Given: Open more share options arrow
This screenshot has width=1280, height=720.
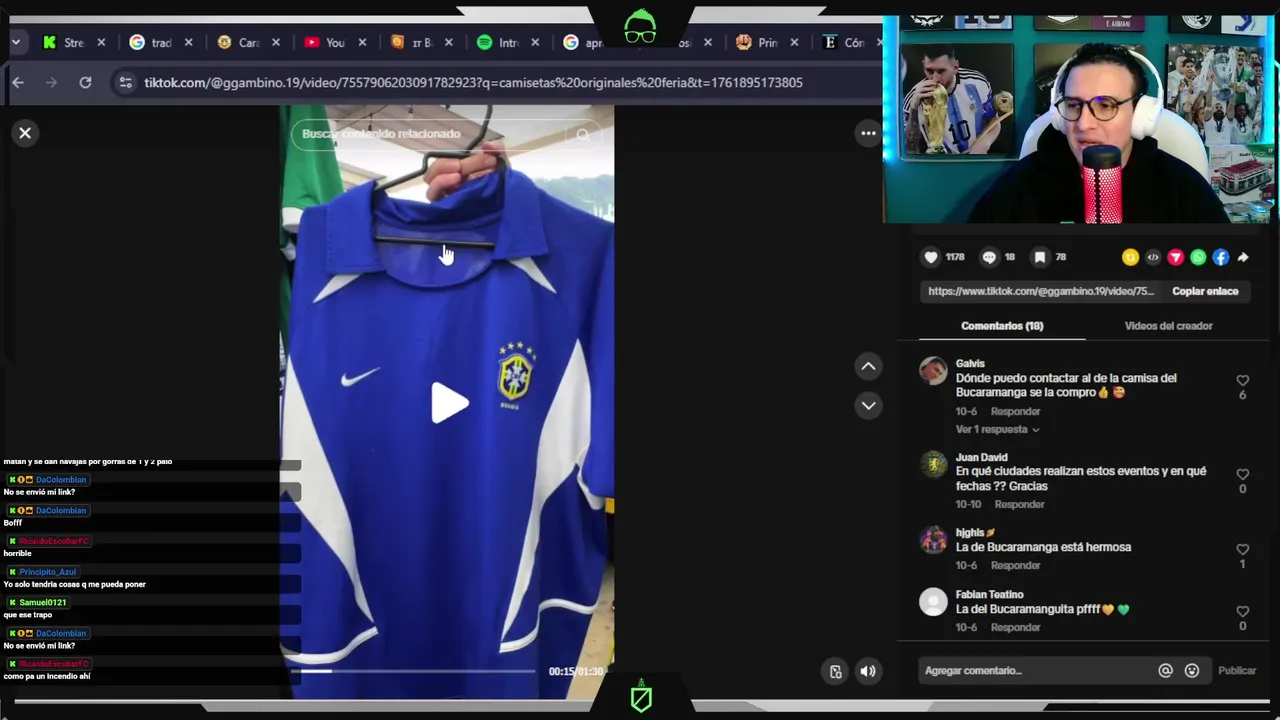Looking at the screenshot, I should (1243, 257).
